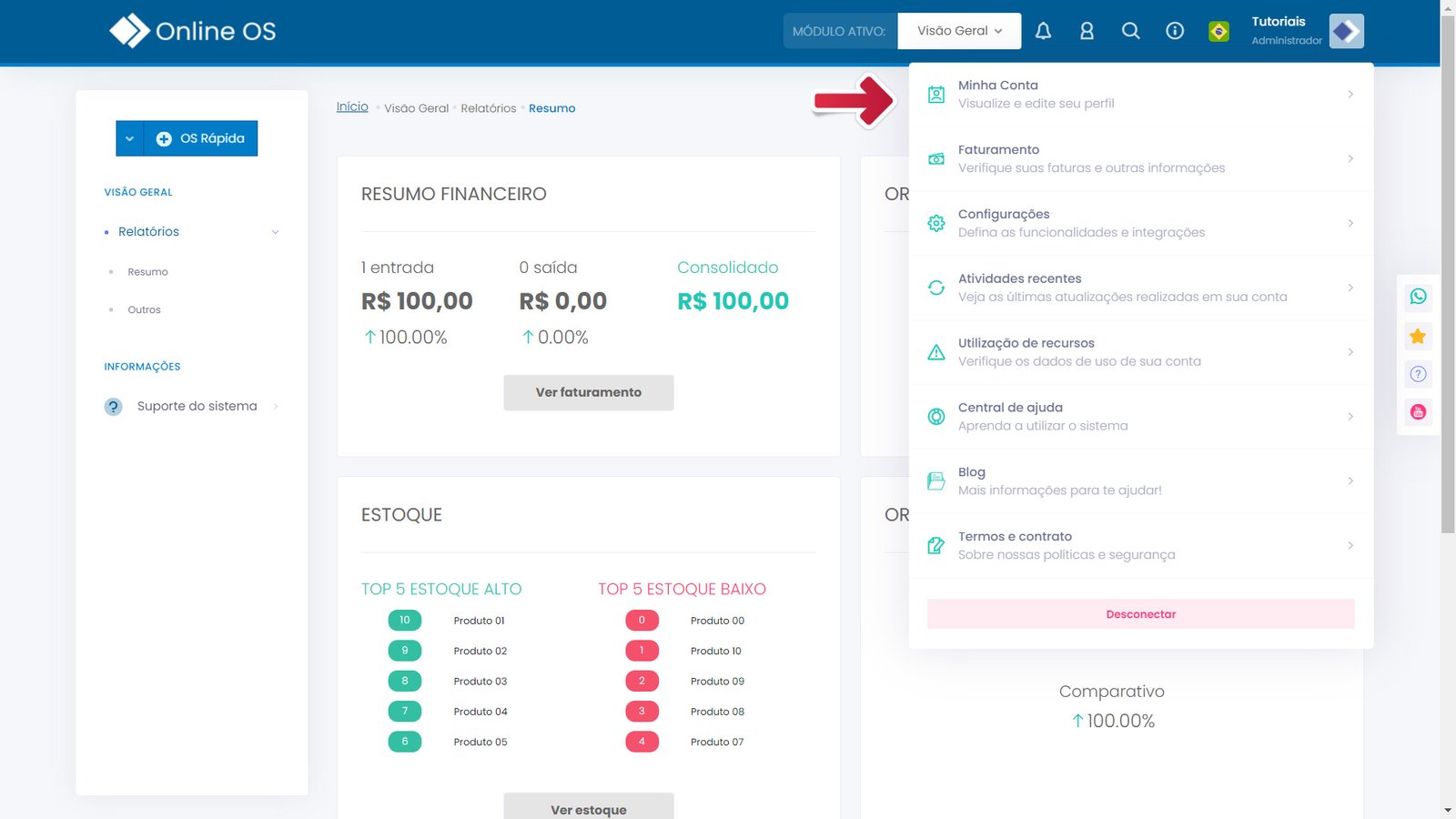Click the page vertical scrollbar
Screen dimensions: 1456x819
coord(1448,273)
